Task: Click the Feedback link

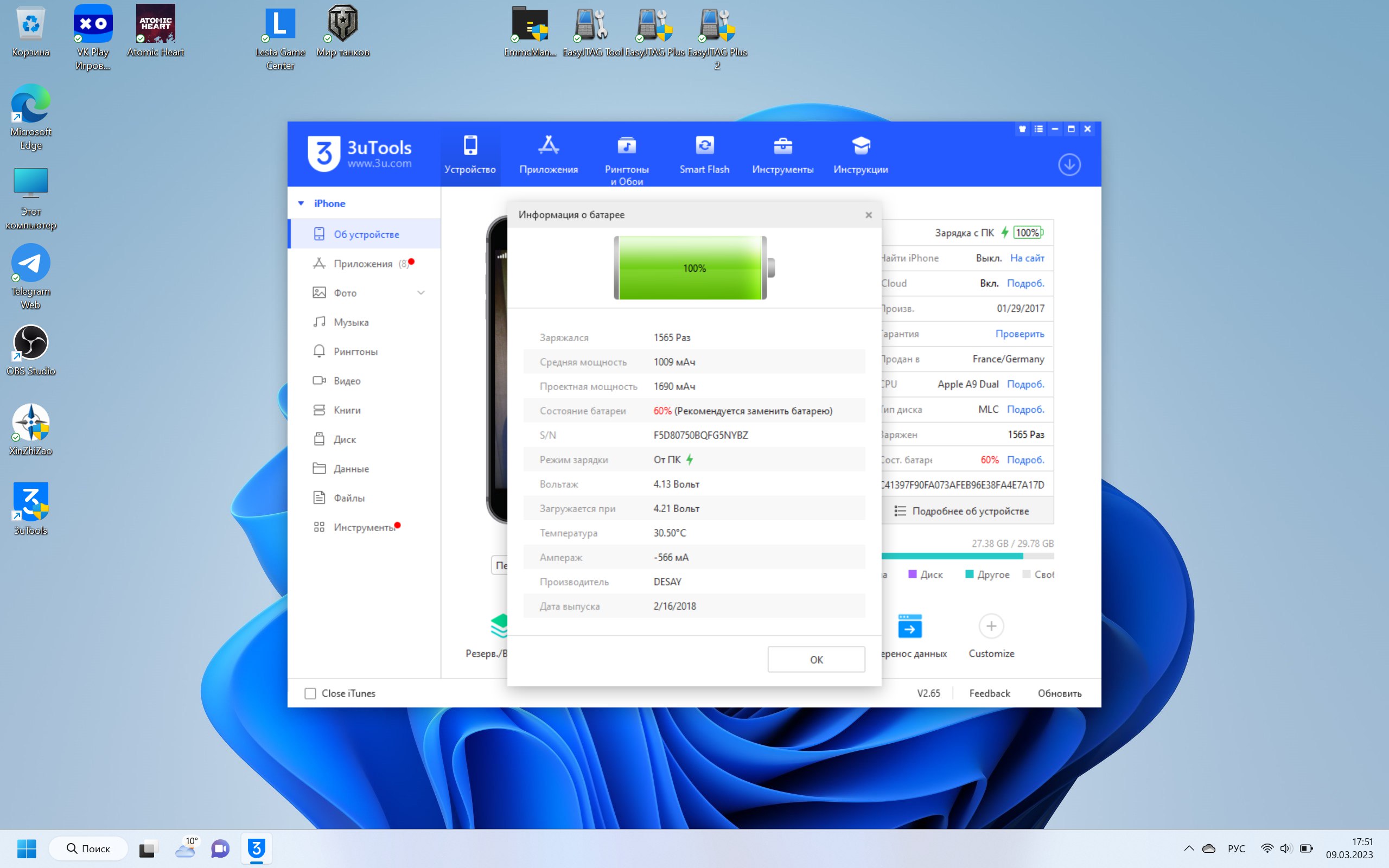Action: click(x=990, y=693)
